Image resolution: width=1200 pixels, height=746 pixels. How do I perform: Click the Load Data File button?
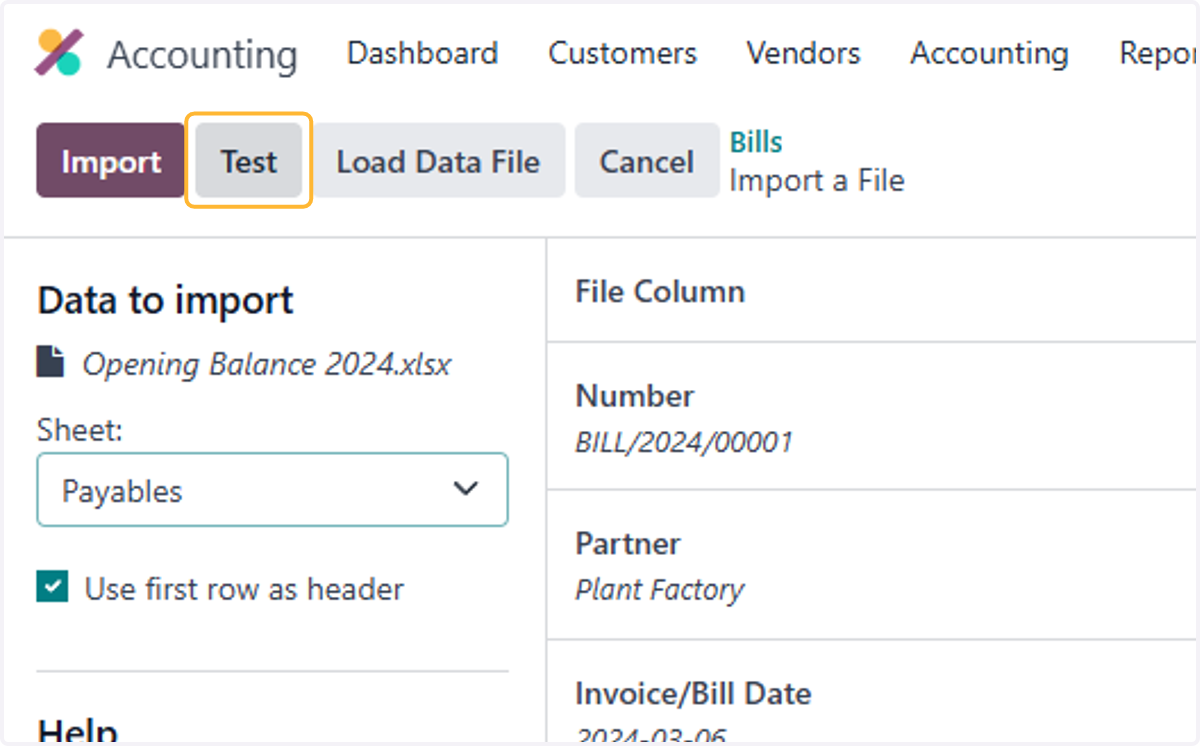[x=438, y=161]
